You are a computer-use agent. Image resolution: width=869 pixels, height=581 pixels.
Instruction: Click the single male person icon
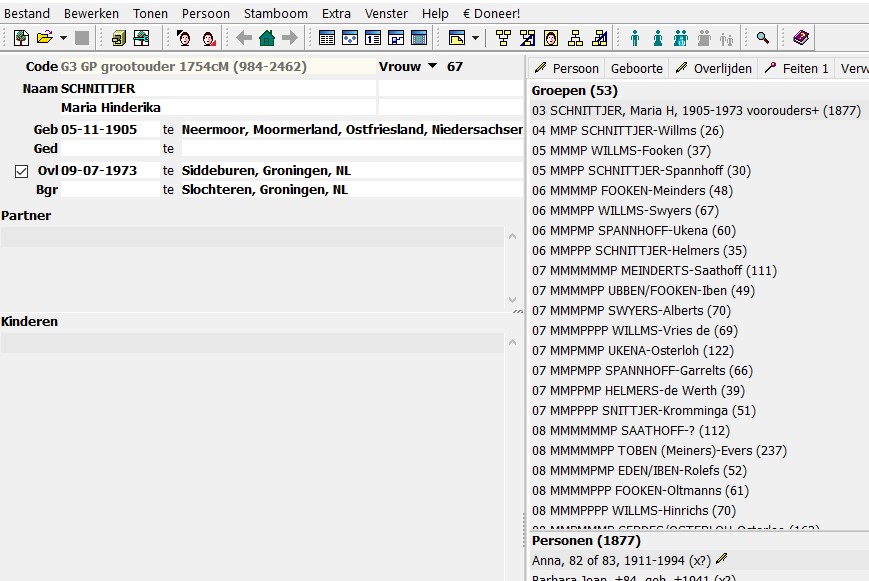point(635,38)
